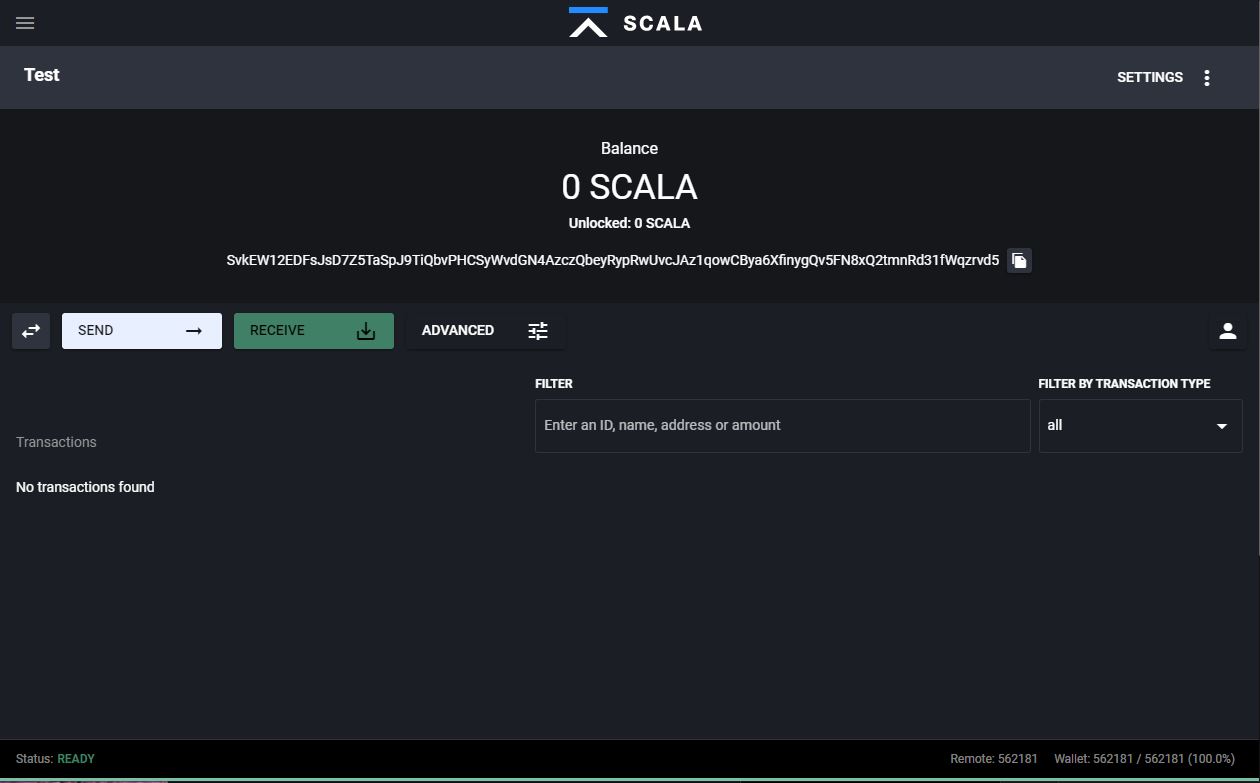
Task: Open the three-dot more options menu
Action: pos(1207,77)
